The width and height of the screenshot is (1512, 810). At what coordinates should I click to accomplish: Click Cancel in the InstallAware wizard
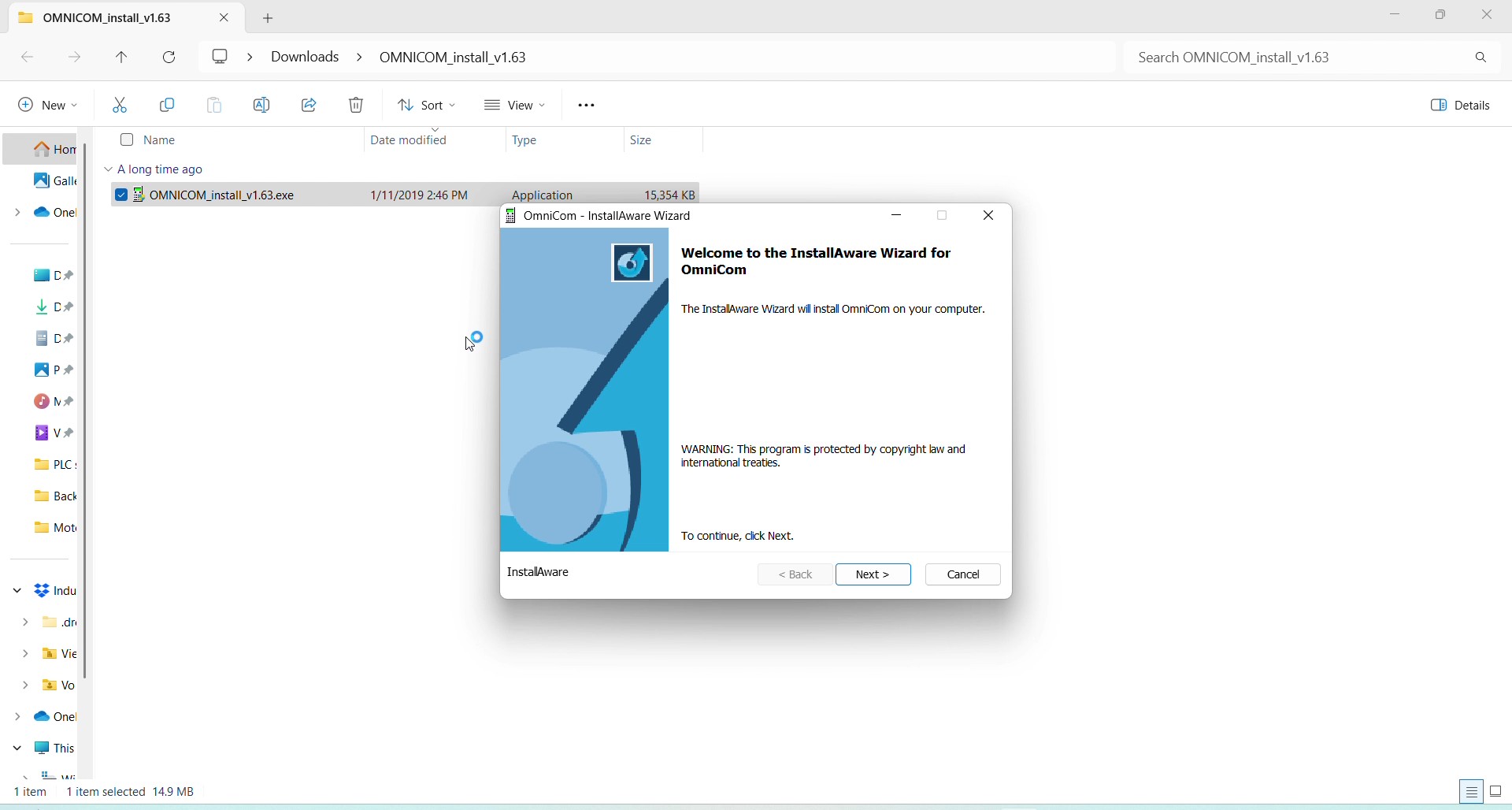[x=964, y=574]
